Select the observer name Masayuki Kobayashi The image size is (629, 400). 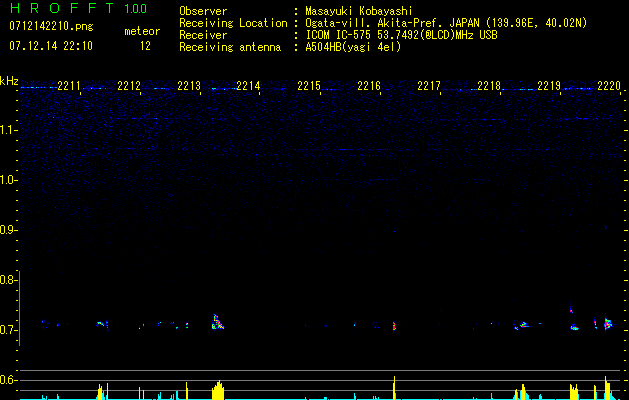359,11
